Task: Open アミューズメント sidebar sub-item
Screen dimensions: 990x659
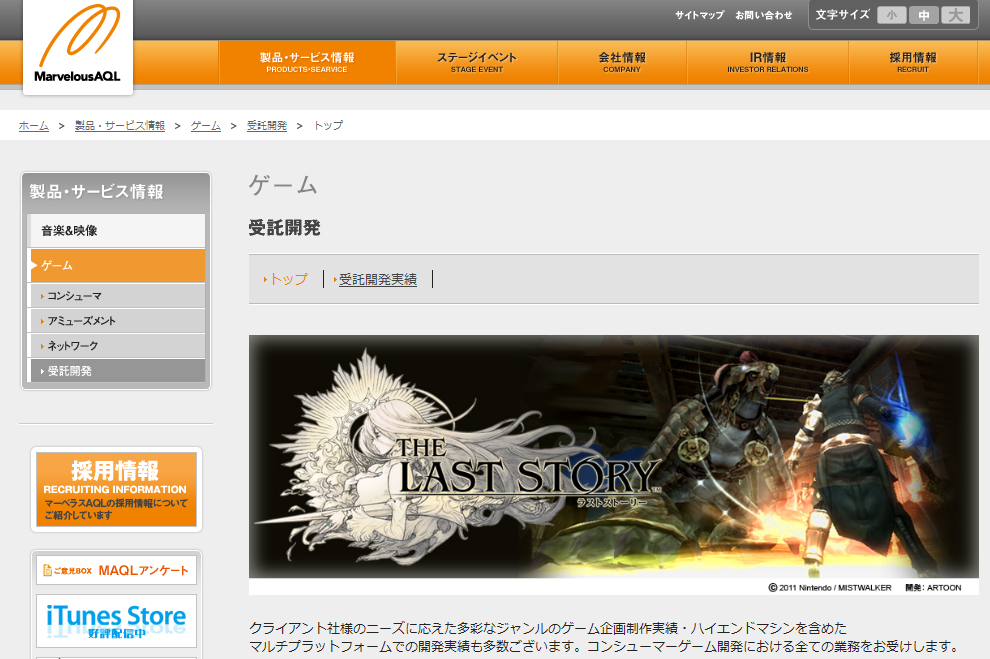Action: click(x=117, y=321)
